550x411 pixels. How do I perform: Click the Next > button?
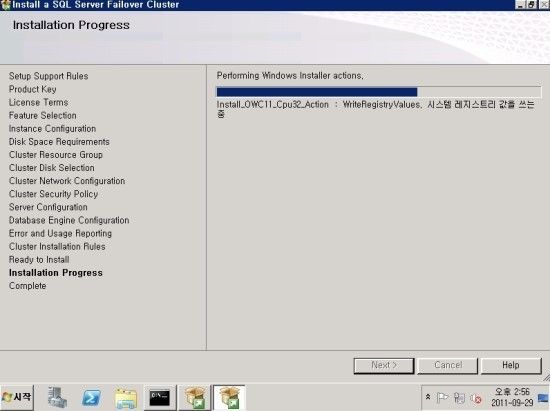click(x=384, y=365)
